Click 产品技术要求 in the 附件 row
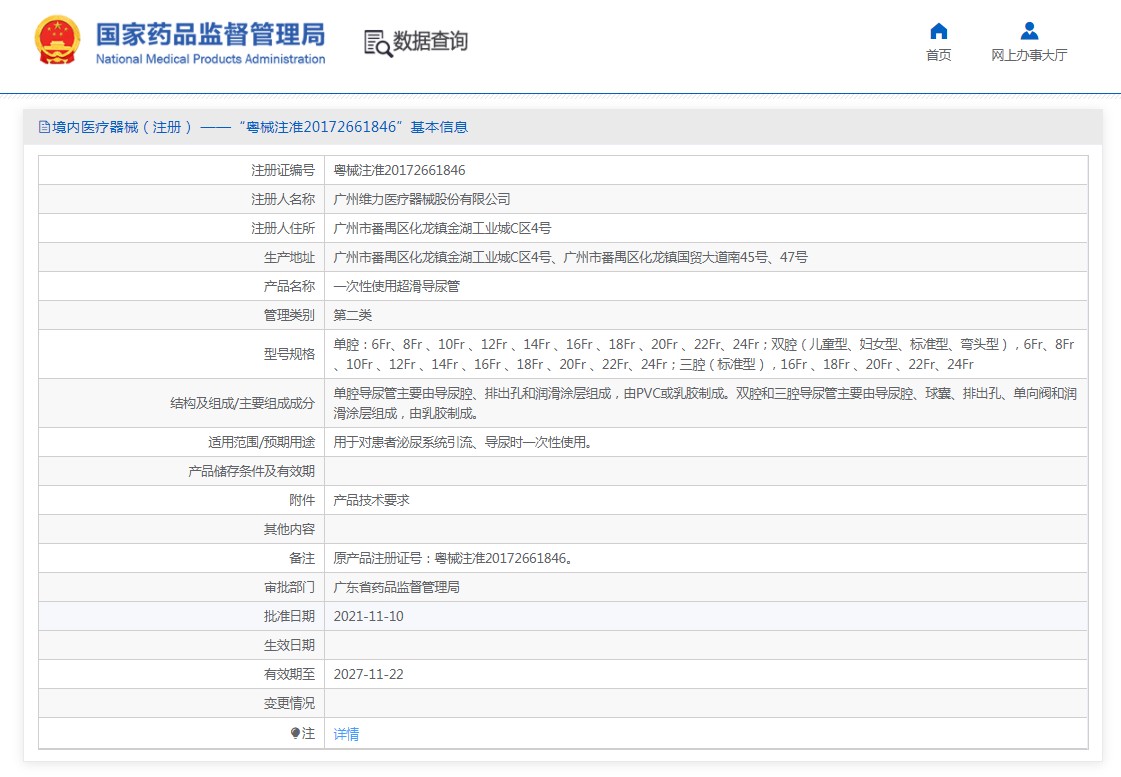 (x=371, y=501)
